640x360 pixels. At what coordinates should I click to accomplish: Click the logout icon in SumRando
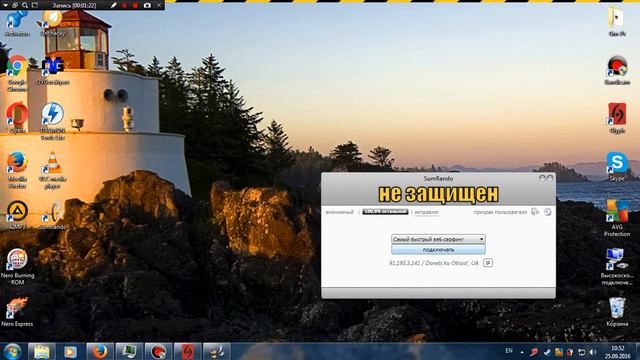(536, 212)
